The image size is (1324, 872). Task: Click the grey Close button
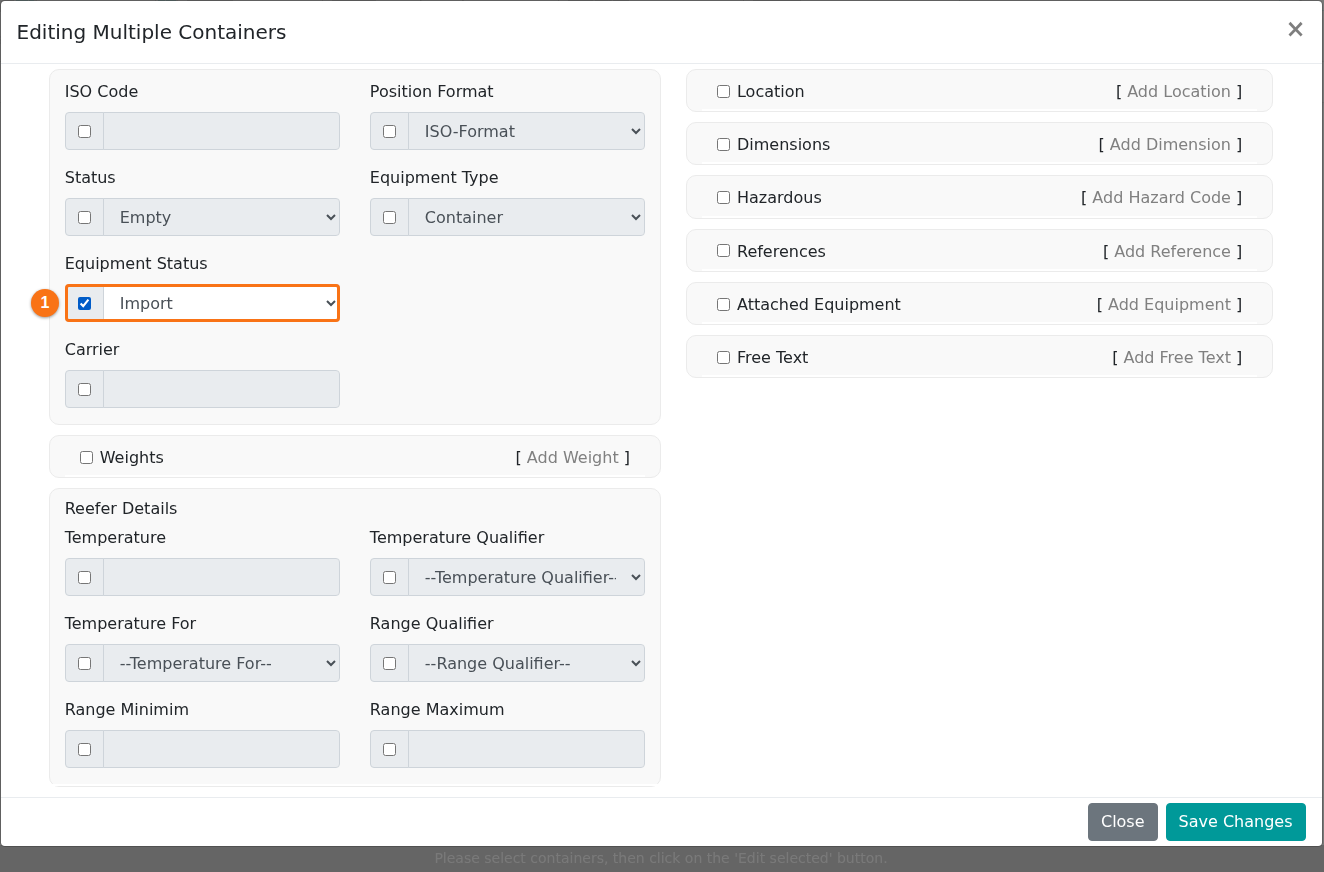coord(1122,821)
